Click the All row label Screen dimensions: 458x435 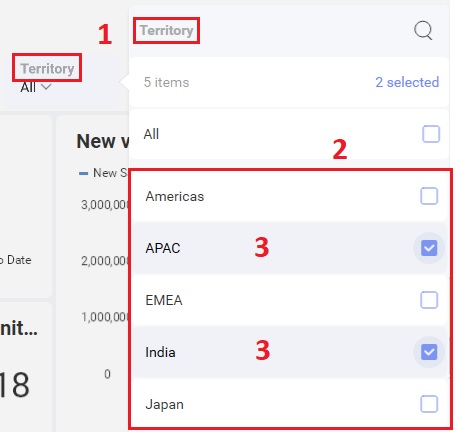[x=151, y=134]
